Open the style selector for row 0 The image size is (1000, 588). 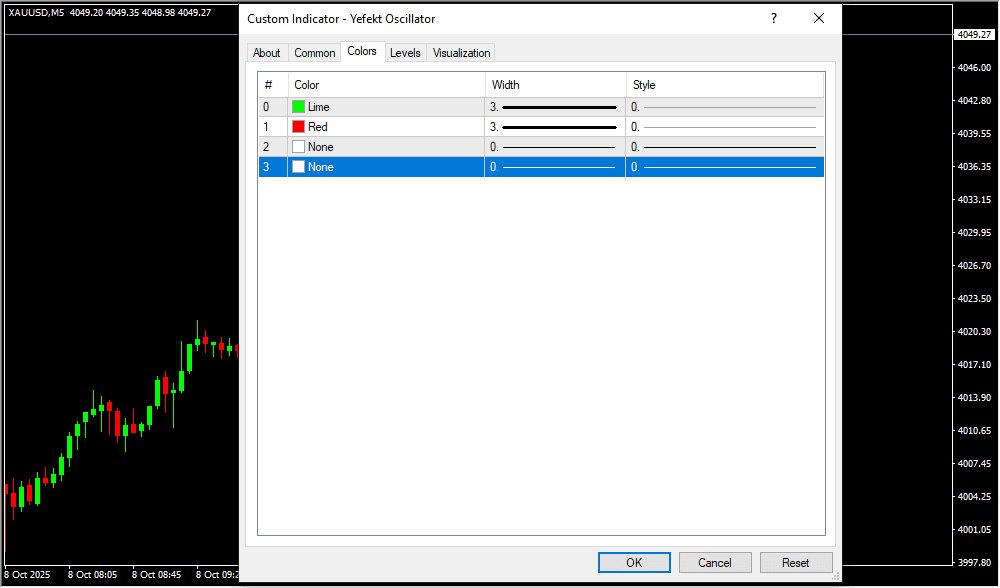pyautogui.click(x=725, y=107)
